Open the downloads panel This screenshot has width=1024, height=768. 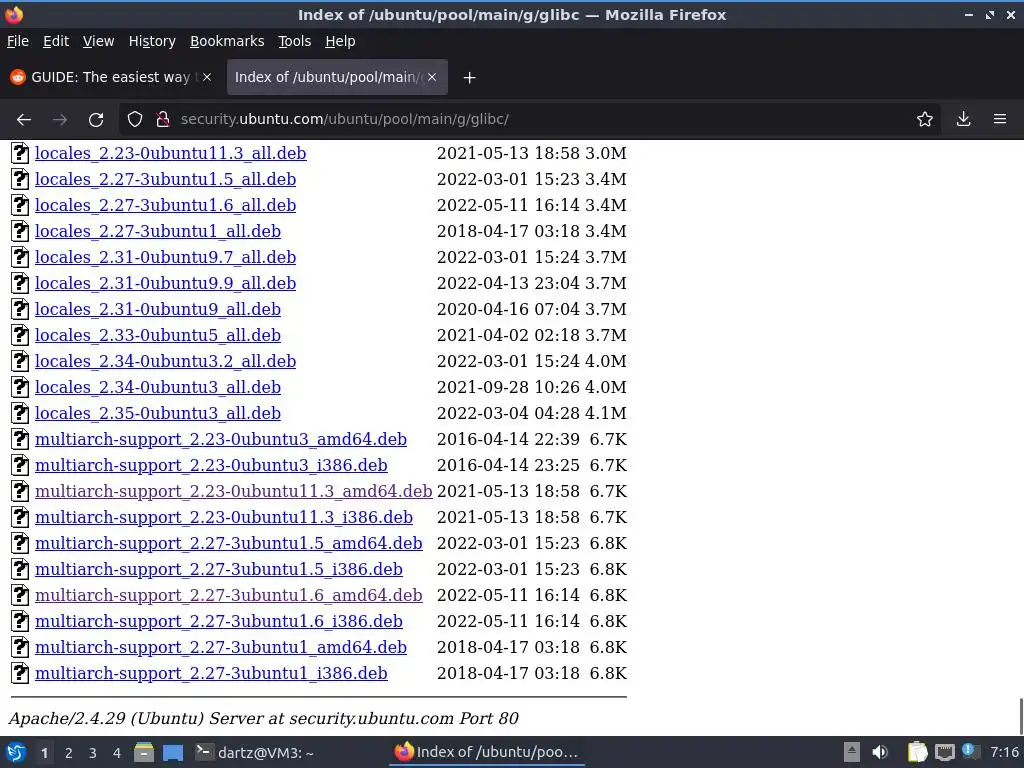pos(963,120)
